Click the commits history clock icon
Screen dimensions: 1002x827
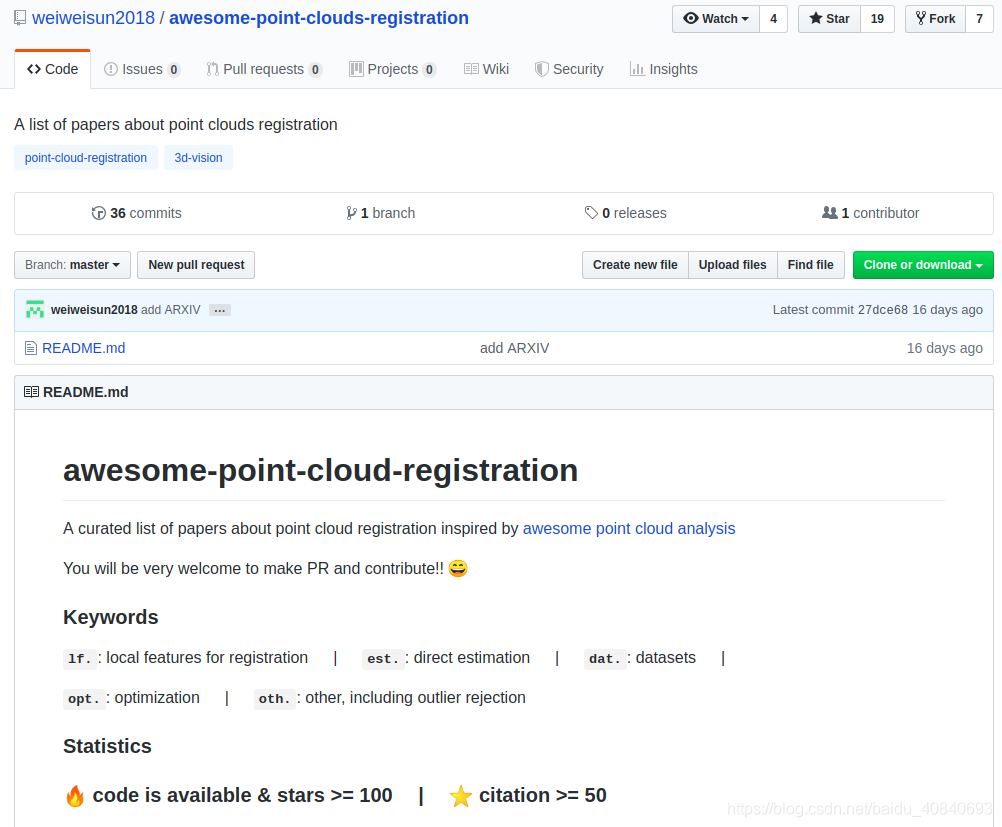98,213
